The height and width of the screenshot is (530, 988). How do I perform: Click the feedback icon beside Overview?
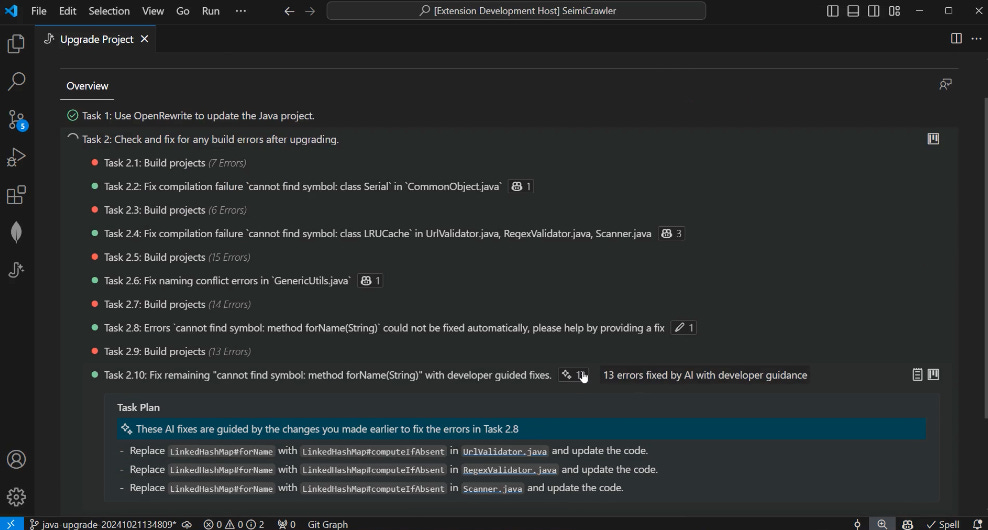945,84
